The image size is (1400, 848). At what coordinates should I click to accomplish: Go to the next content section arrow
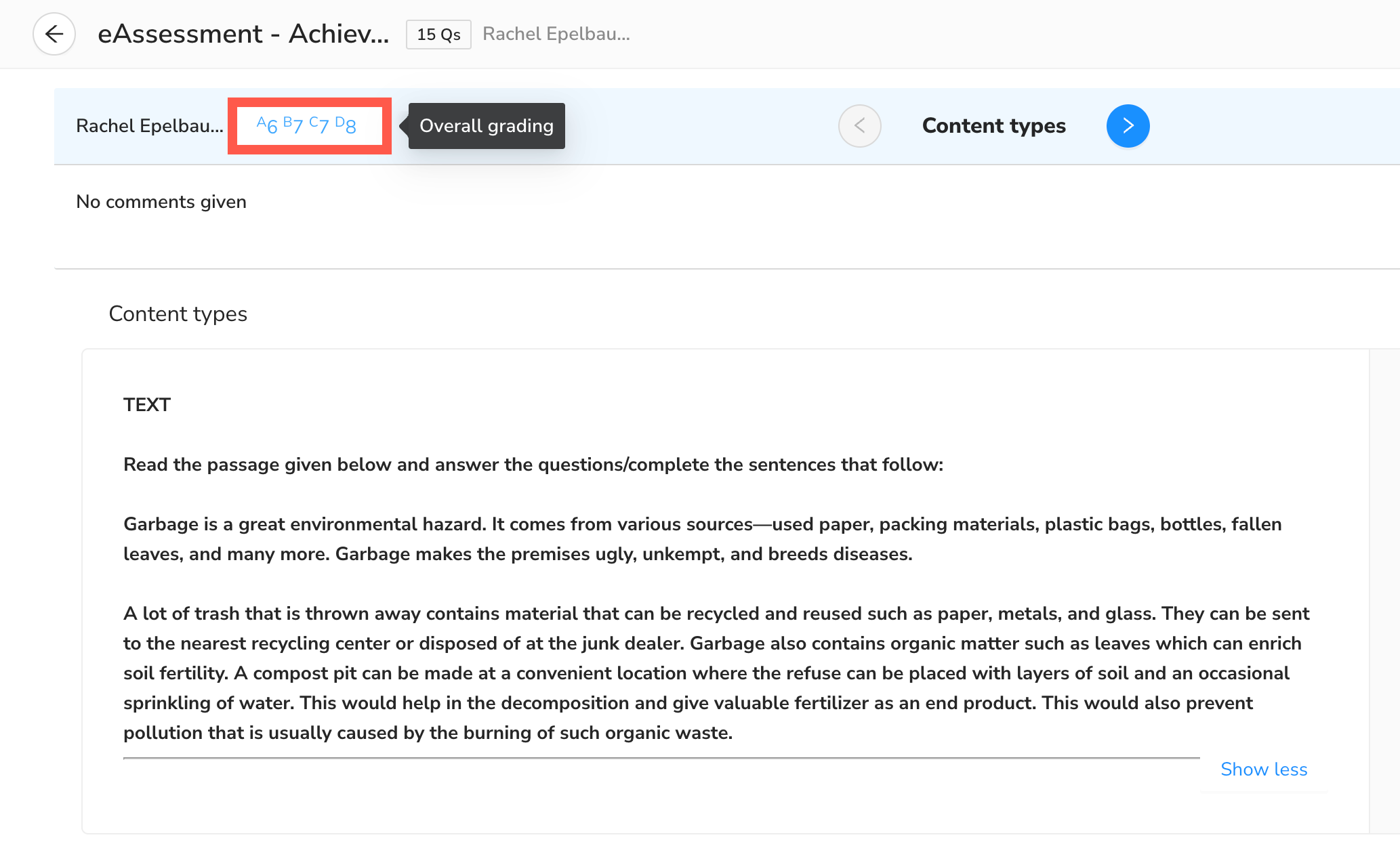click(x=1128, y=126)
